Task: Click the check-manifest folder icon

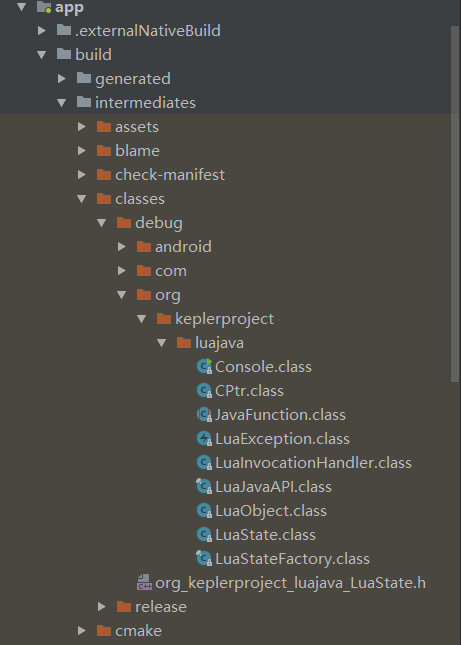Action: (x=104, y=174)
